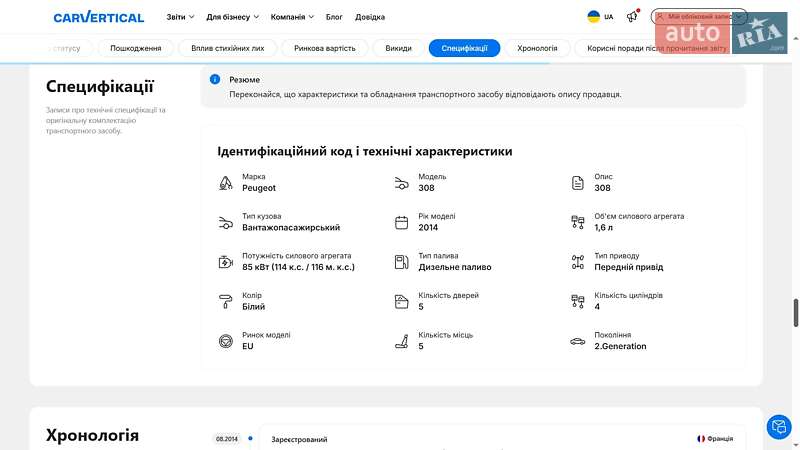Click the Передній привід value
Screen dimensions: 800x450
(x=629, y=267)
